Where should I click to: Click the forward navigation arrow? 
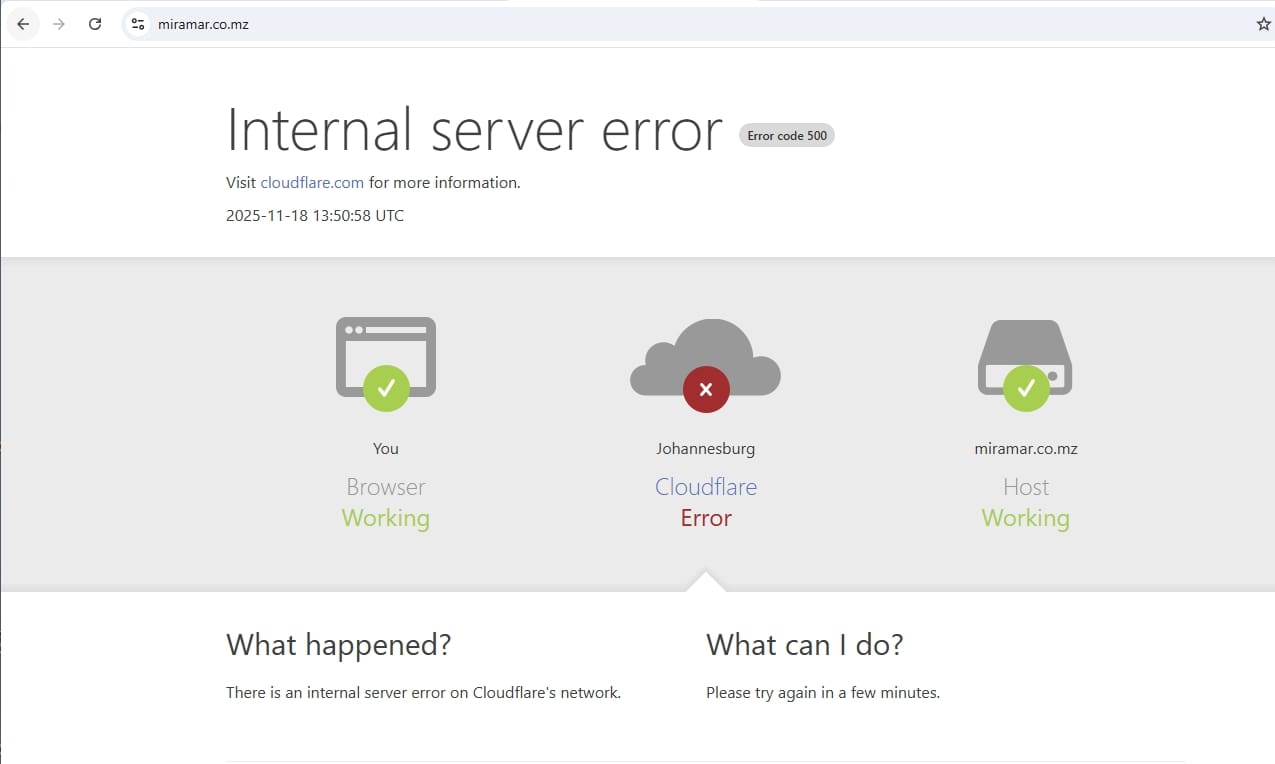pos(59,24)
